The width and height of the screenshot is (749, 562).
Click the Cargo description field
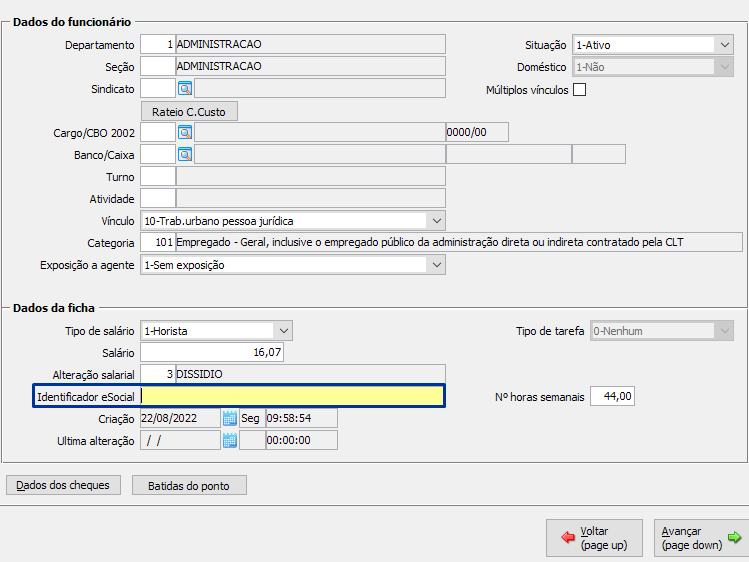click(x=320, y=132)
